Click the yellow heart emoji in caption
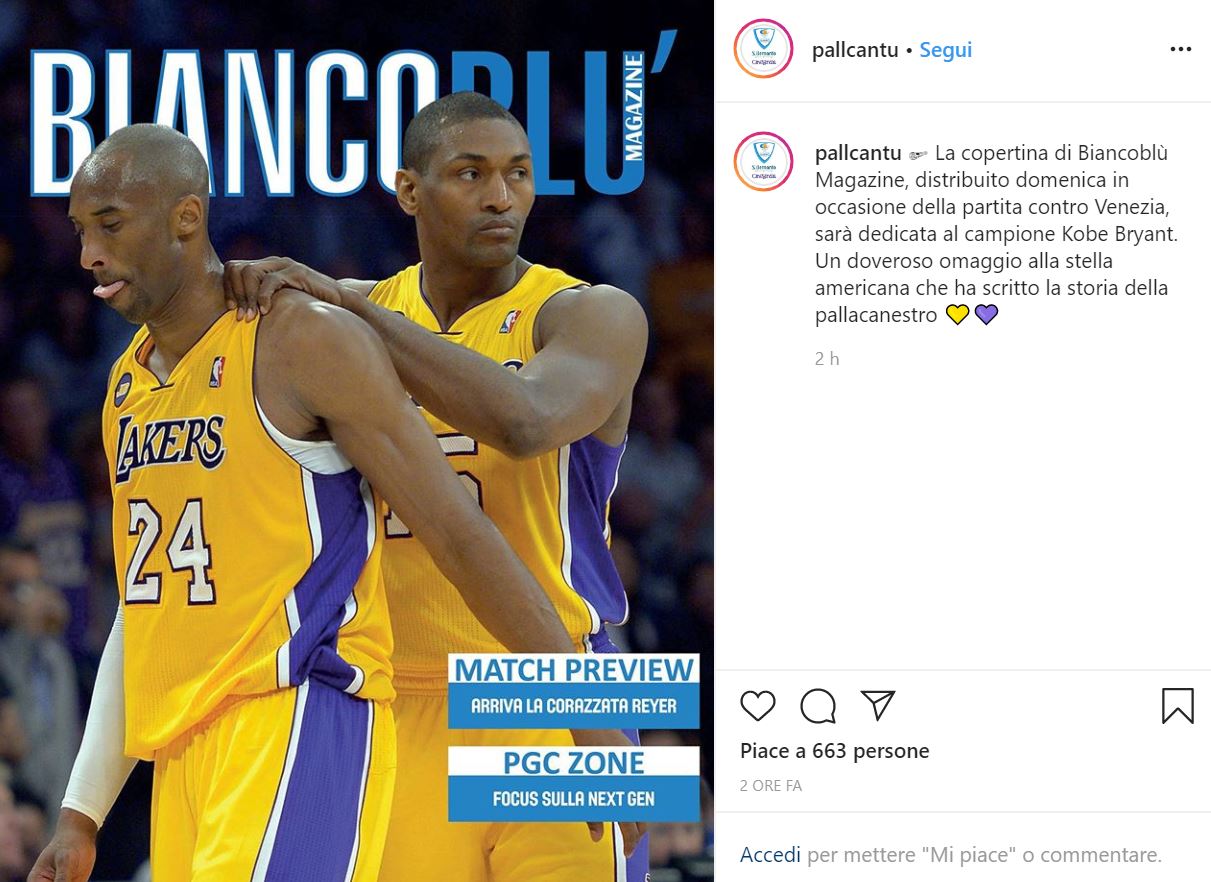The width and height of the screenshot is (1211, 882). tap(957, 315)
